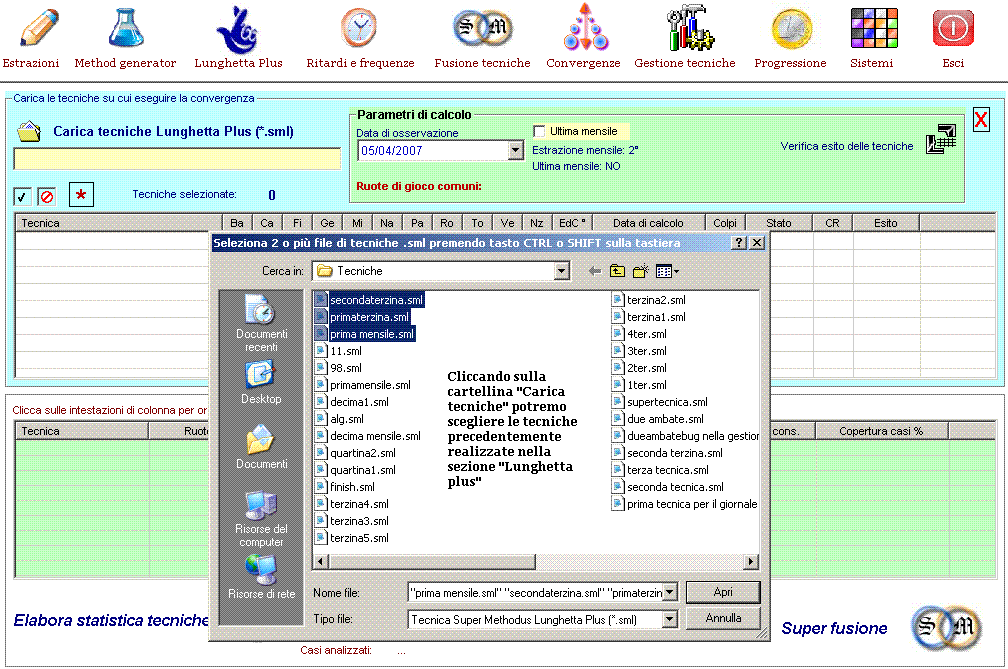Open Progressione coin icon
Viewport: 1008px width, 669px height.
(x=792, y=30)
